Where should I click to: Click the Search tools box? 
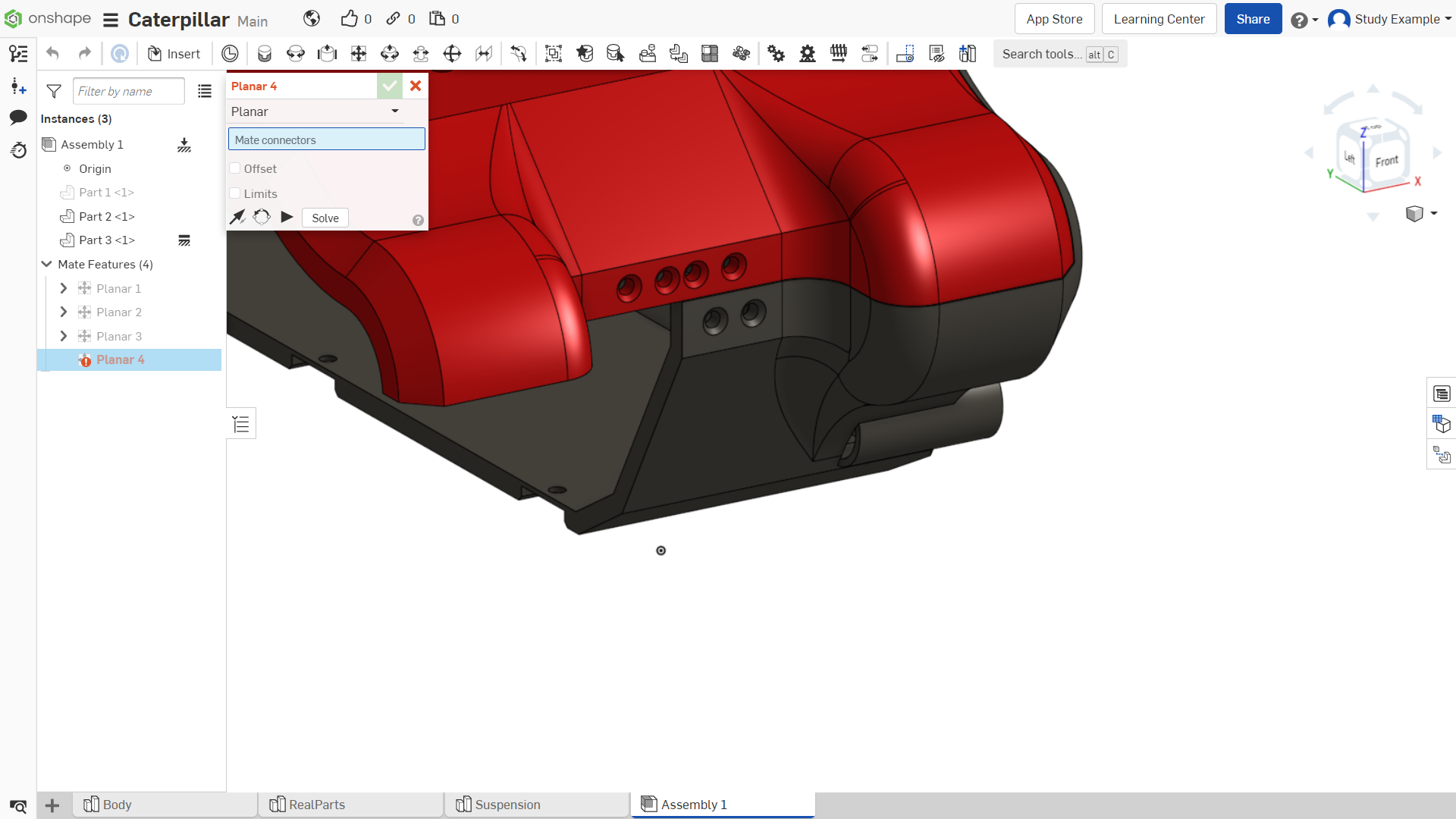[x=1060, y=54]
